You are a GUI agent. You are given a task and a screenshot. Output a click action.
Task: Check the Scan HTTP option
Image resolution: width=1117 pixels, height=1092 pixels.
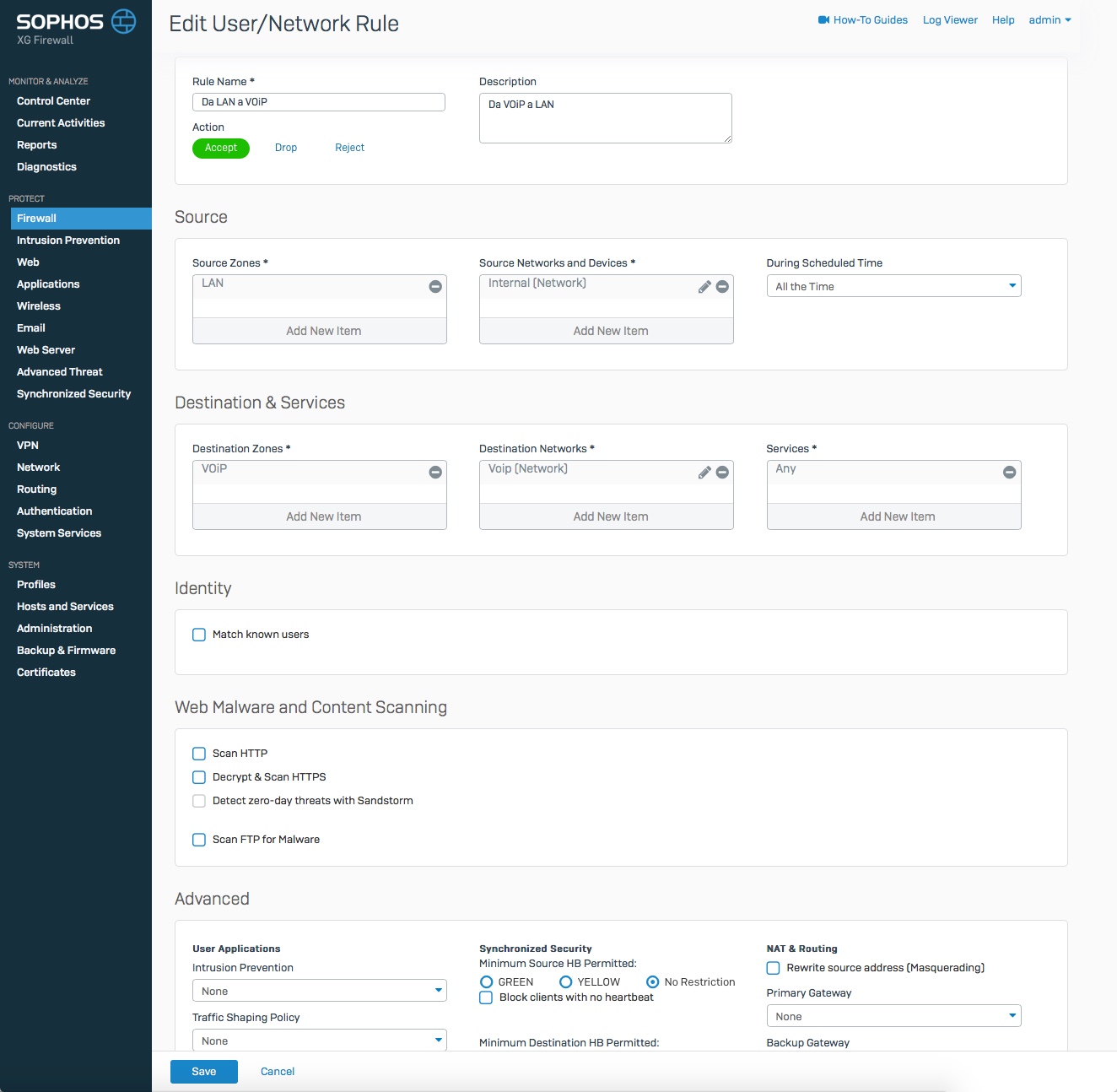199,754
